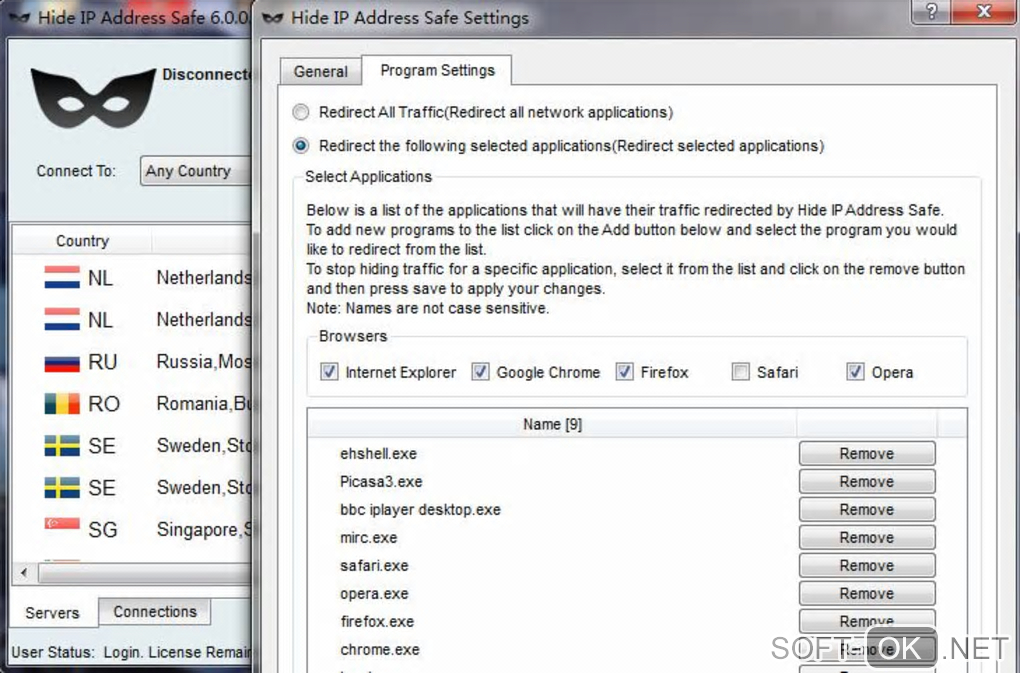Viewport: 1020px width, 673px height.
Task: Select the second Netherlands NL flag icon
Action: point(62,319)
